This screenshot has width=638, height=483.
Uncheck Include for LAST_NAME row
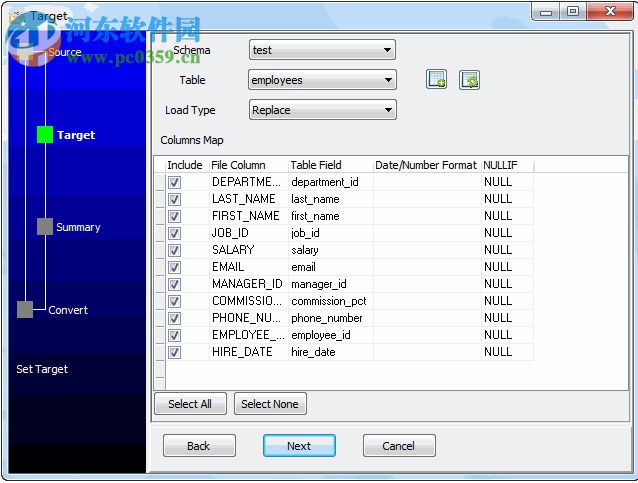click(x=175, y=199)
